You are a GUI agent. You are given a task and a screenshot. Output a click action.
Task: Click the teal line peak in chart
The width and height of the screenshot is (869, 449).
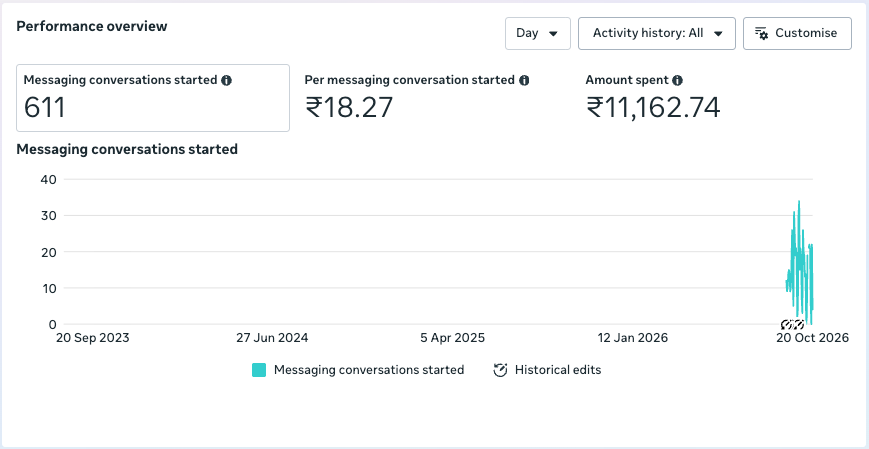pos(799,202)
